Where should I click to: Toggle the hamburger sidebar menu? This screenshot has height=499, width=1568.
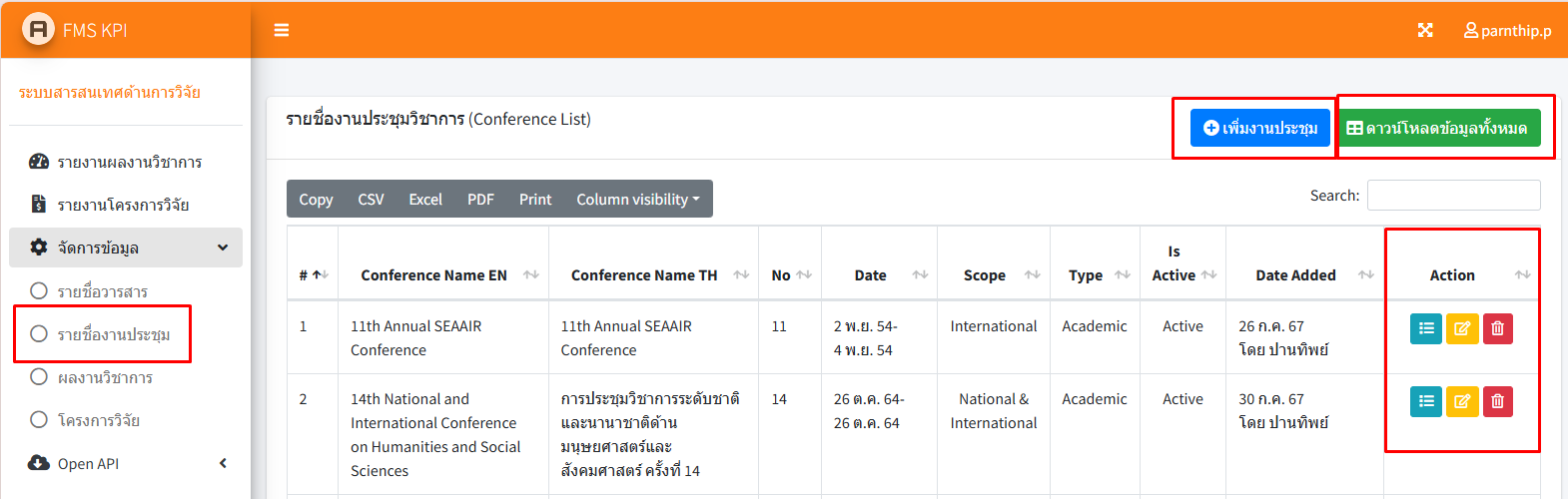[282, 30]
